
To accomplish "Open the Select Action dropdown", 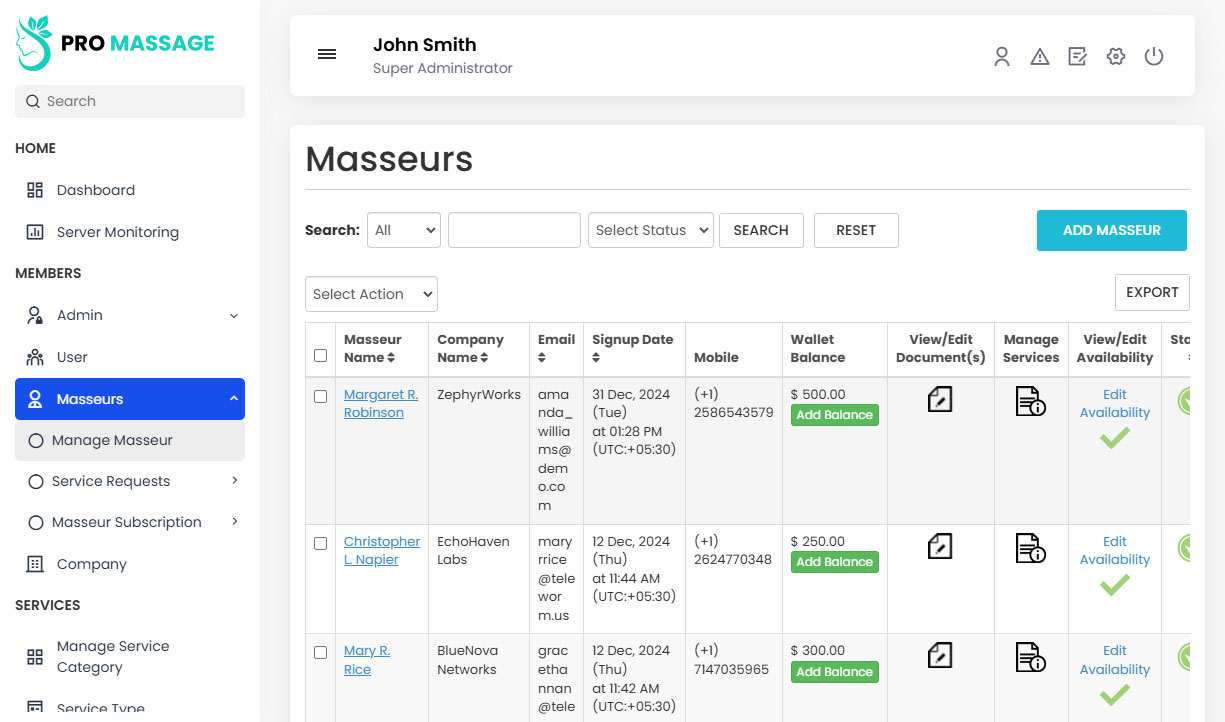I will click(x=371, y=294).
